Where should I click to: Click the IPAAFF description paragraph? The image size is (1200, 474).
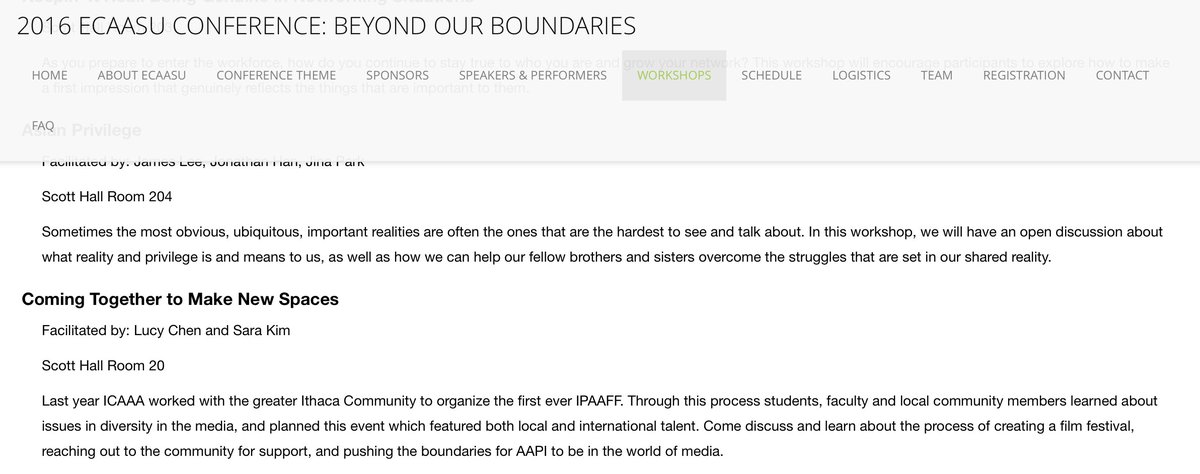tap(600, 426)
